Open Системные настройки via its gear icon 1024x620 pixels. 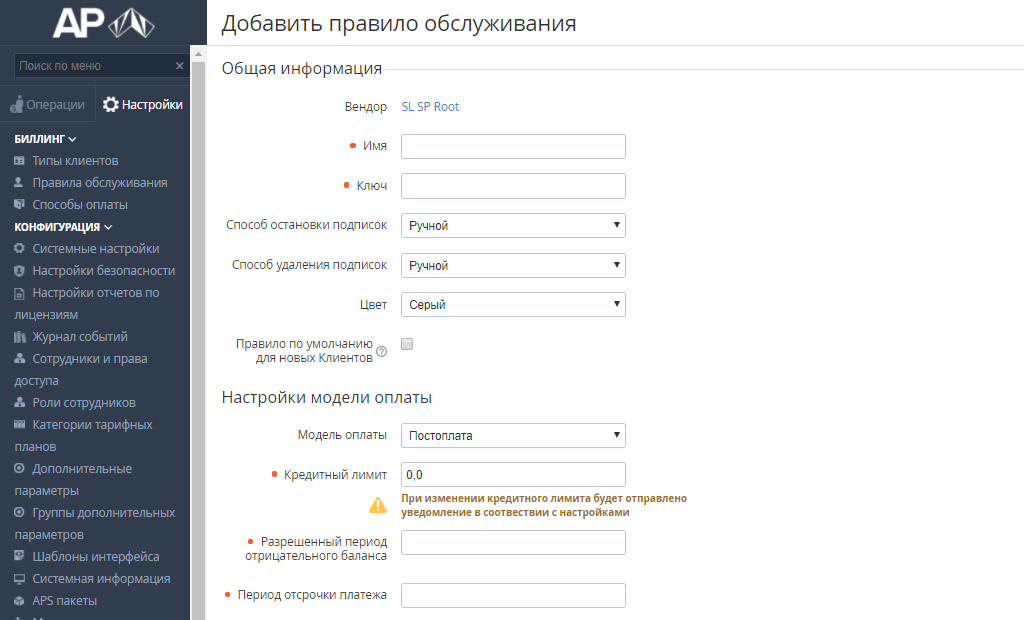pyautogui.click(x=20, y=248)
